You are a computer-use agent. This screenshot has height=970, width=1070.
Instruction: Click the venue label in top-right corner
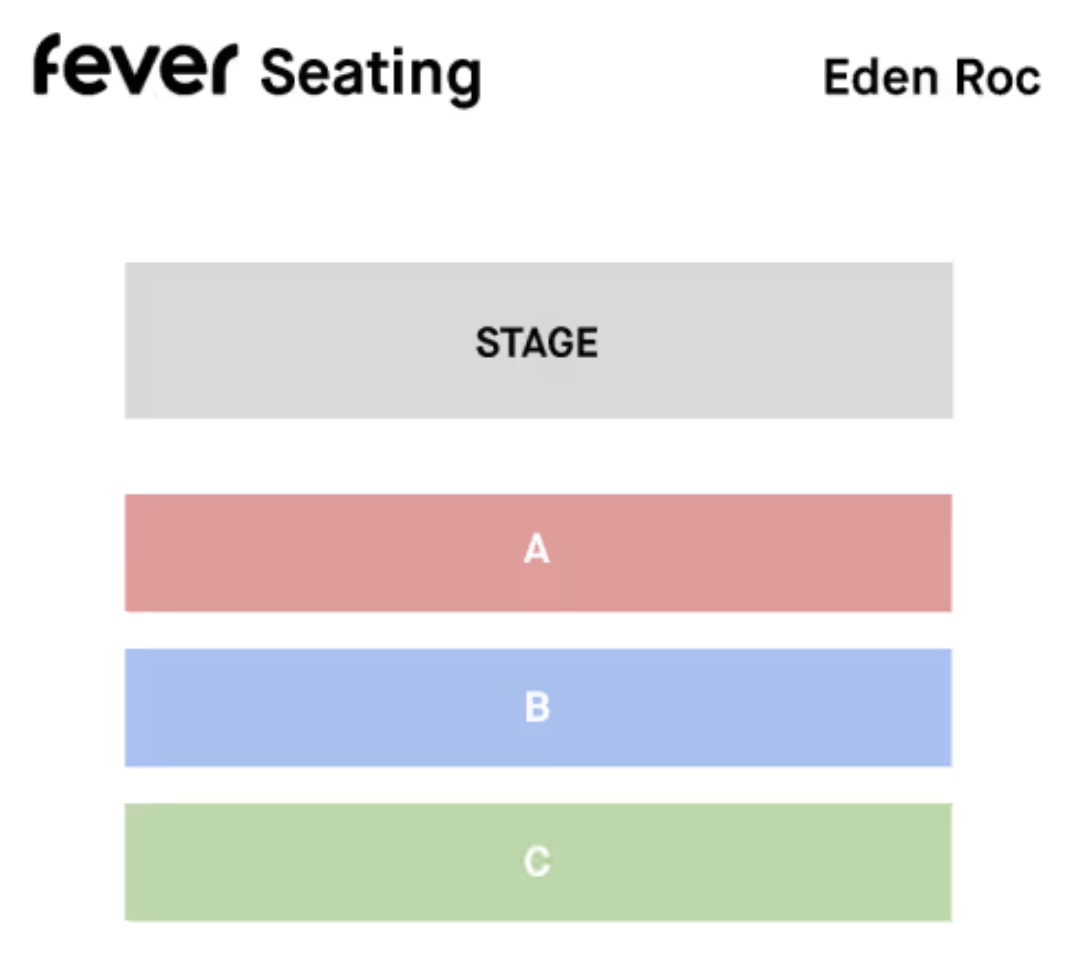[931, 78]
